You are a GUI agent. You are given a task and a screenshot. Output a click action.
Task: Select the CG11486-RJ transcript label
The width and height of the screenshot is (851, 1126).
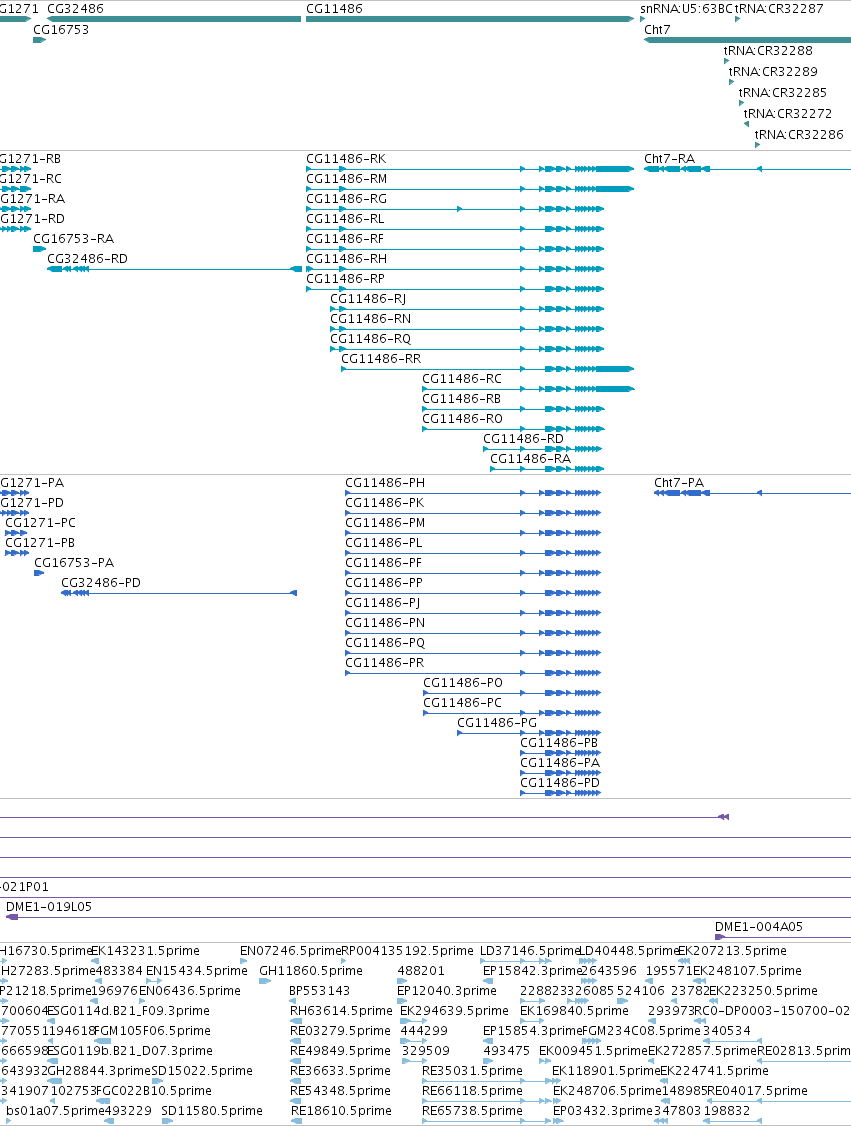tap(368, 299)
